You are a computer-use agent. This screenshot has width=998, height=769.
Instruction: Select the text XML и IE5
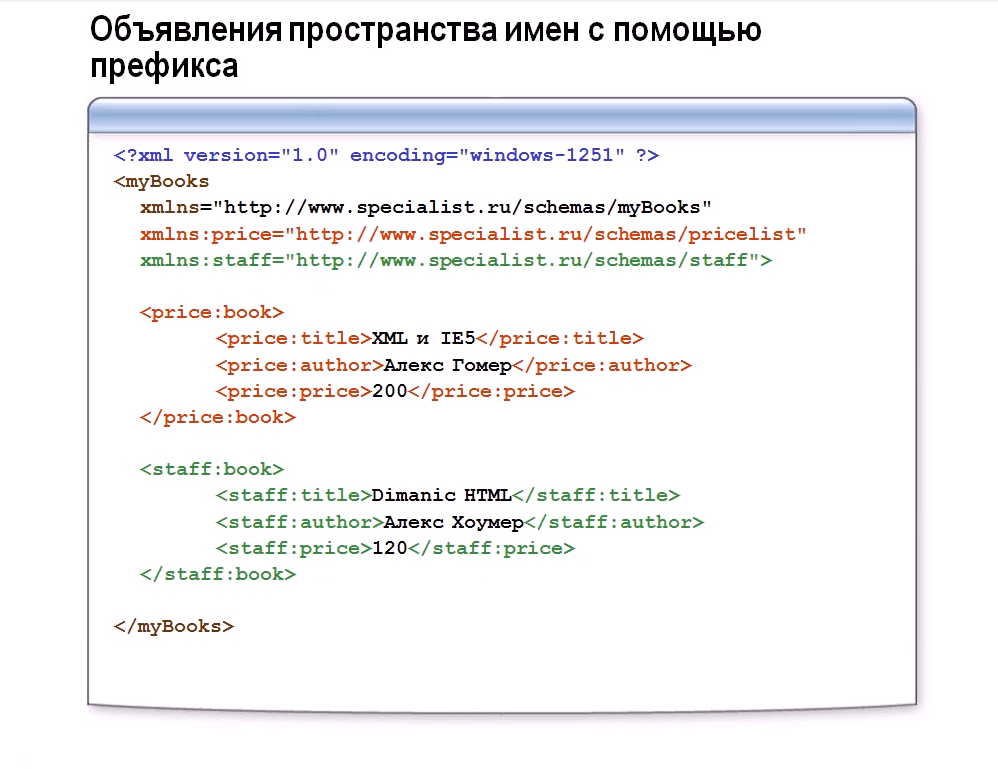tap(407, 338)
